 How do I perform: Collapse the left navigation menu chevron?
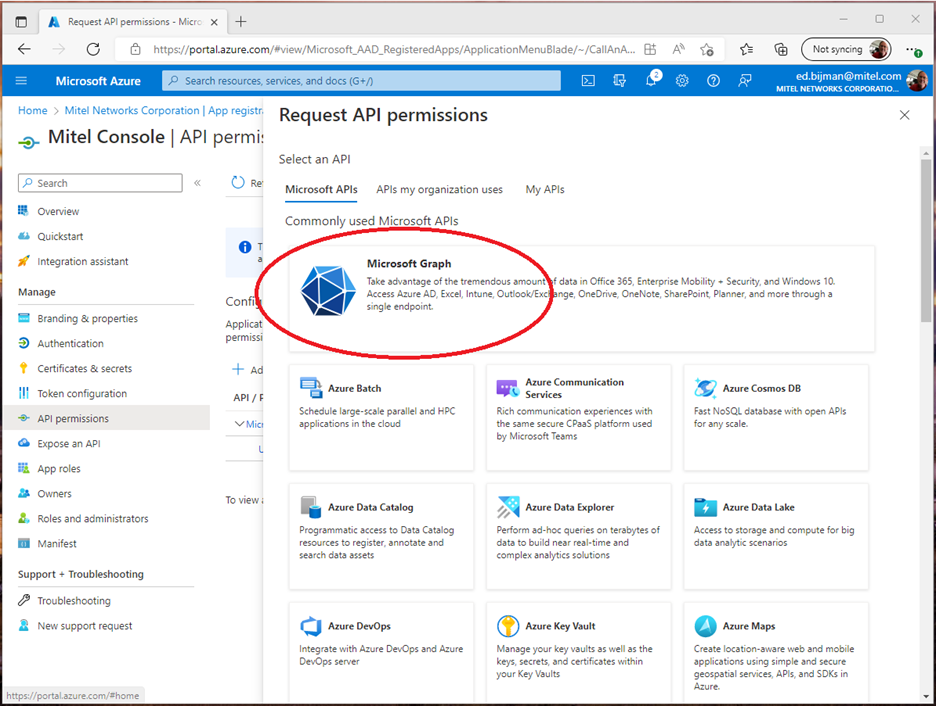197,183
